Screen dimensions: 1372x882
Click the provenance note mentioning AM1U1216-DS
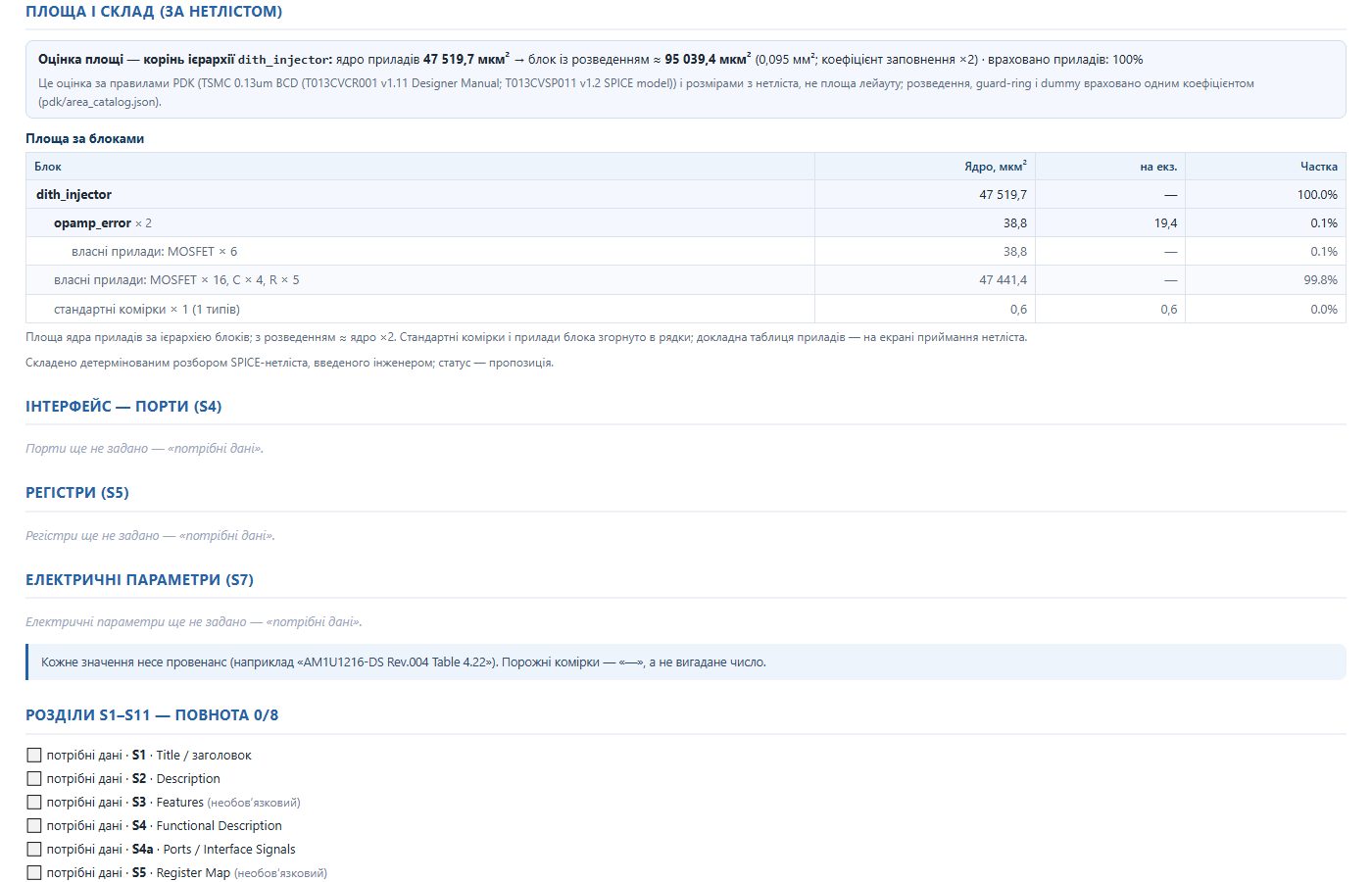[686, 661]
